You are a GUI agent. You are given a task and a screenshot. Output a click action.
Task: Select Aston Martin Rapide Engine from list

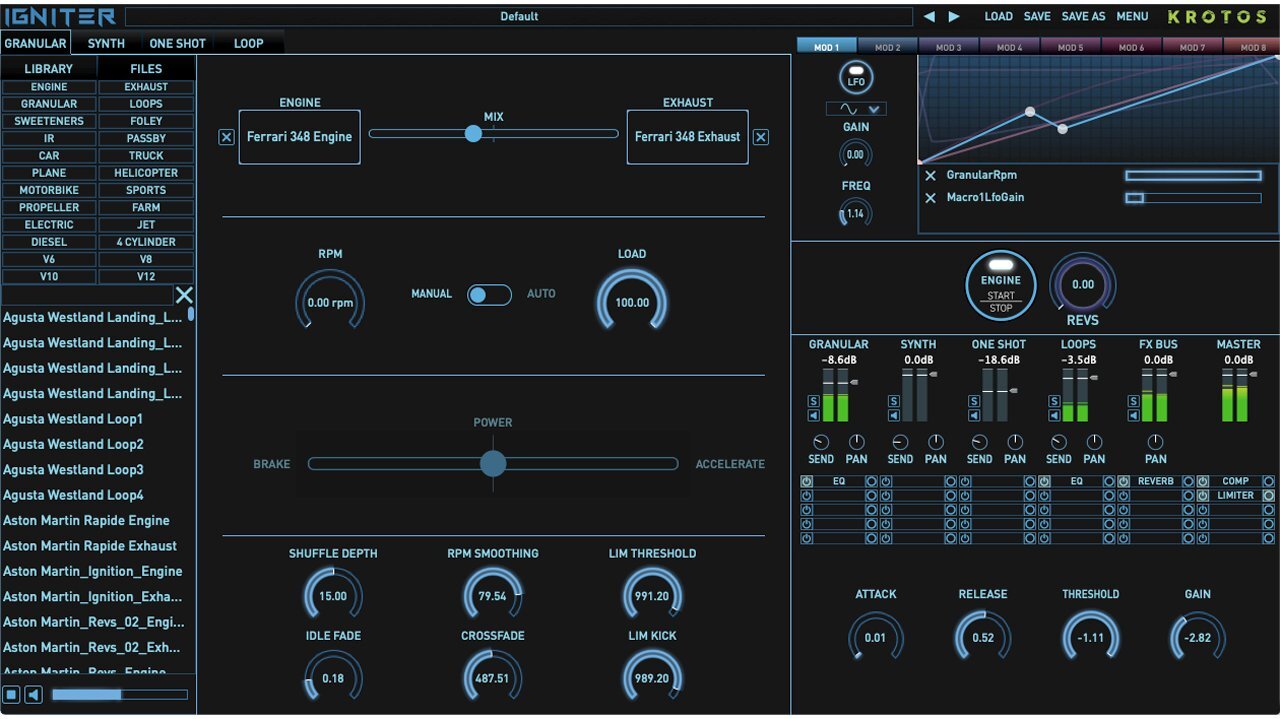coord(86,521)
